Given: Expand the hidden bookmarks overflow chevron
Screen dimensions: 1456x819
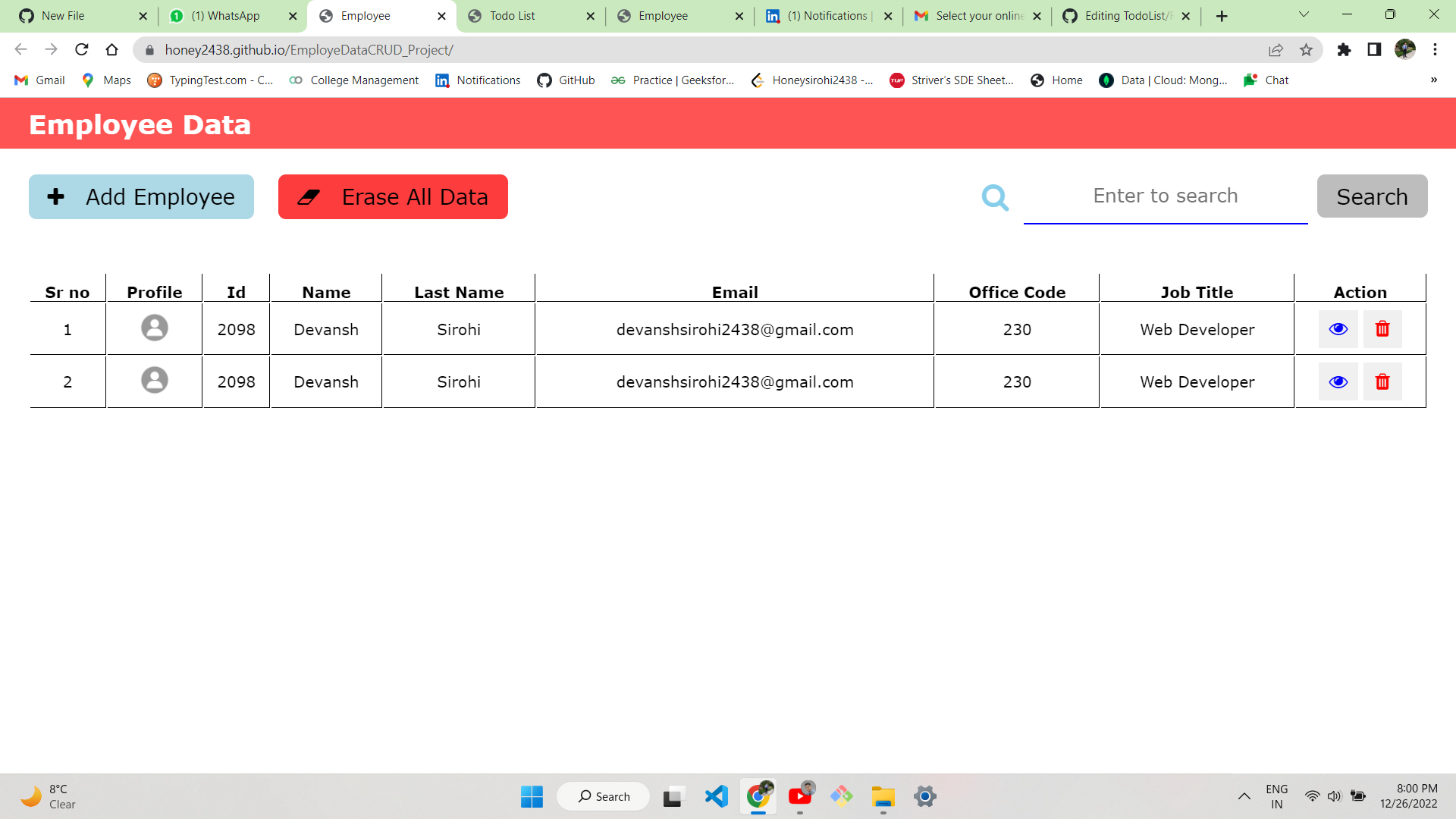Looking at the screenshot, I should (1433, 80).
